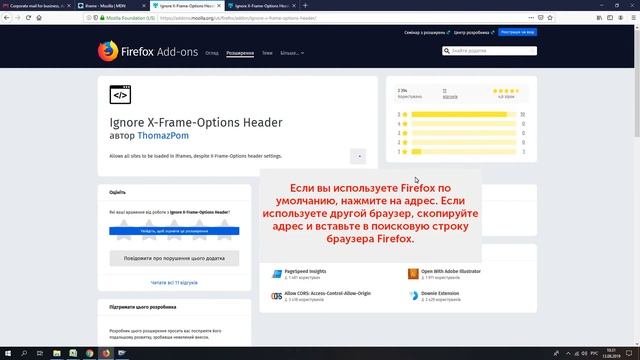The image size is (640, 360).
Task: Read all 11 reviews link
Action: click(x=174, y=282)
